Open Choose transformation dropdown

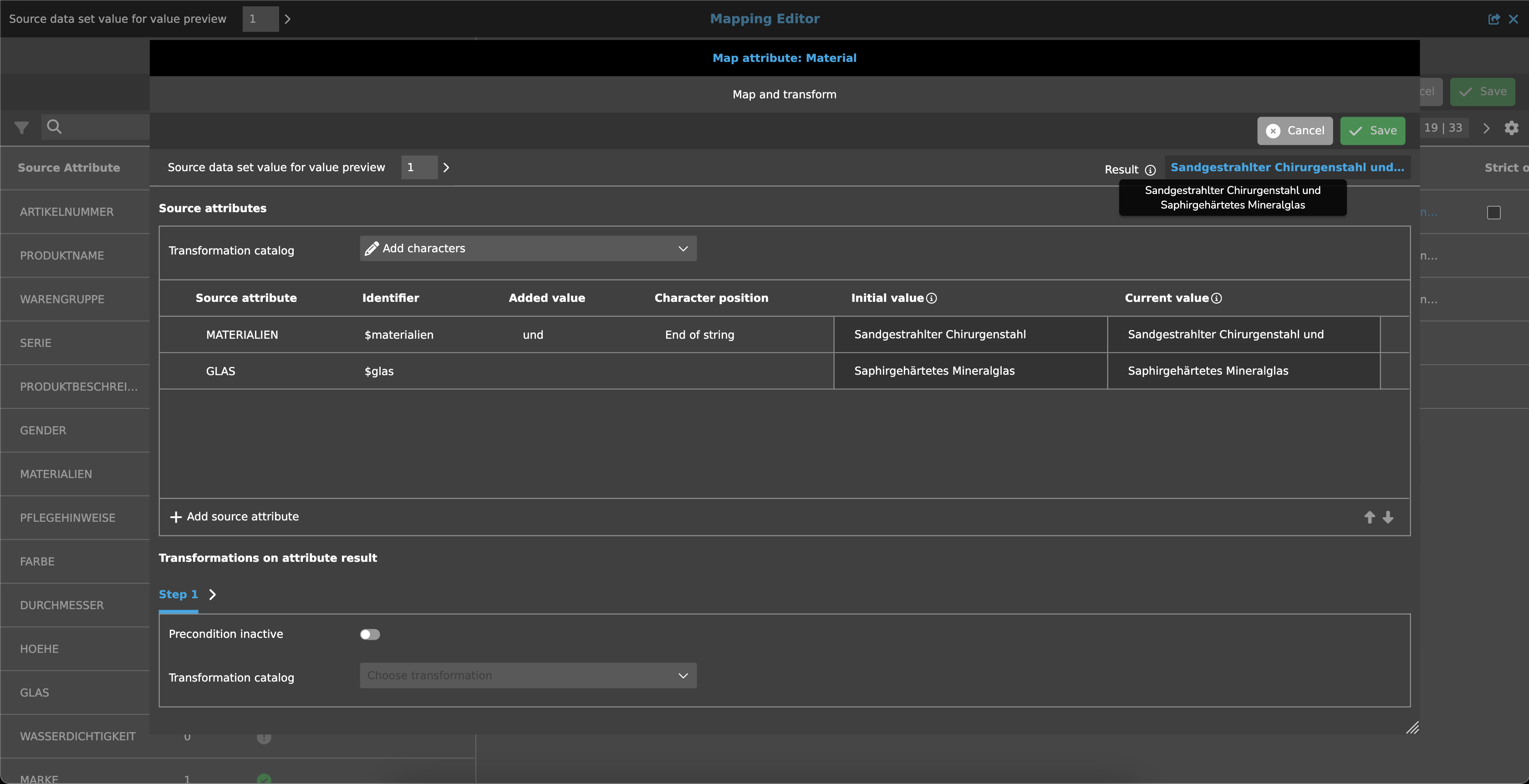click(x=528, y=675)
